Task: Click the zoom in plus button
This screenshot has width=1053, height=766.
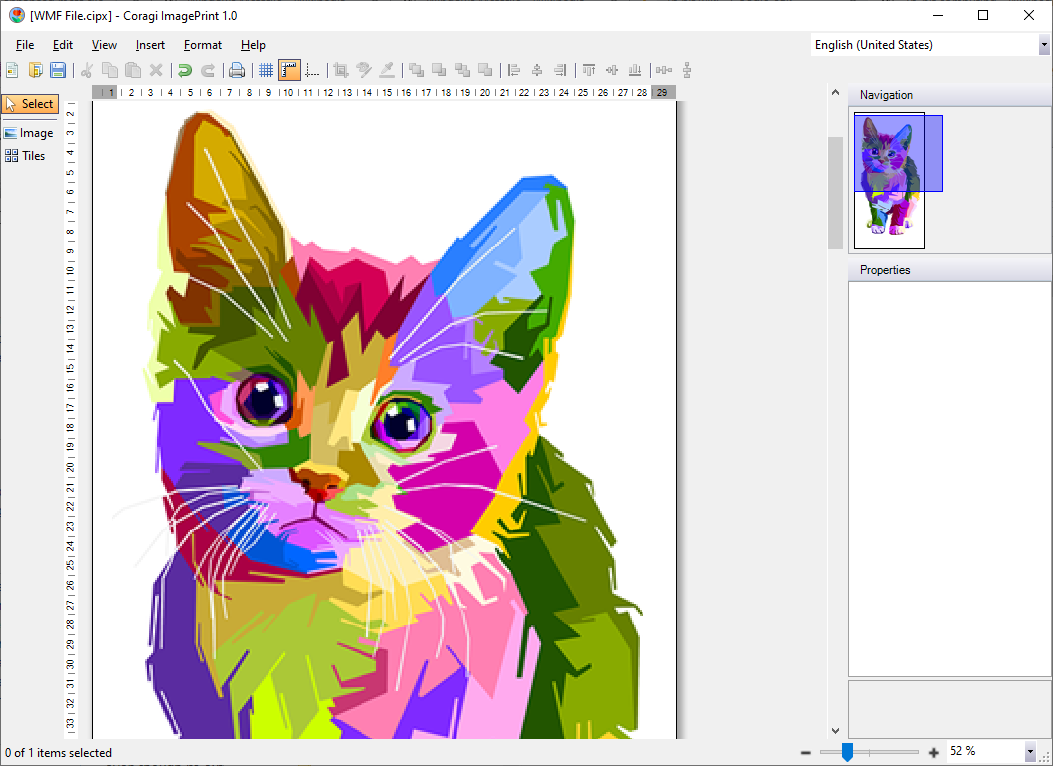Action: tap(933, 753)
